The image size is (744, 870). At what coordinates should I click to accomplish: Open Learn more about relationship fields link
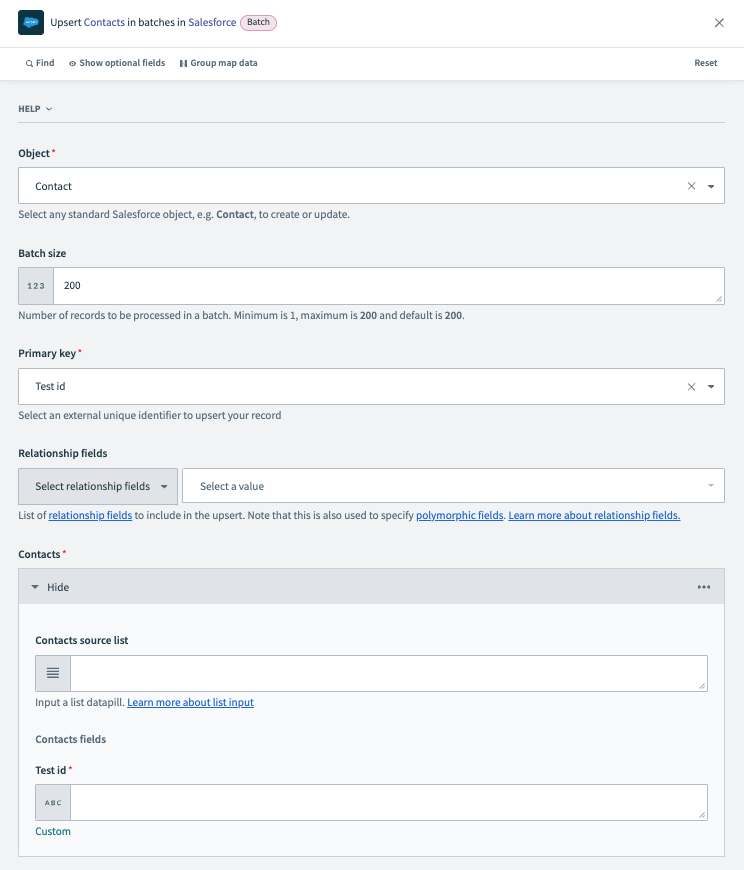point(594,515)
